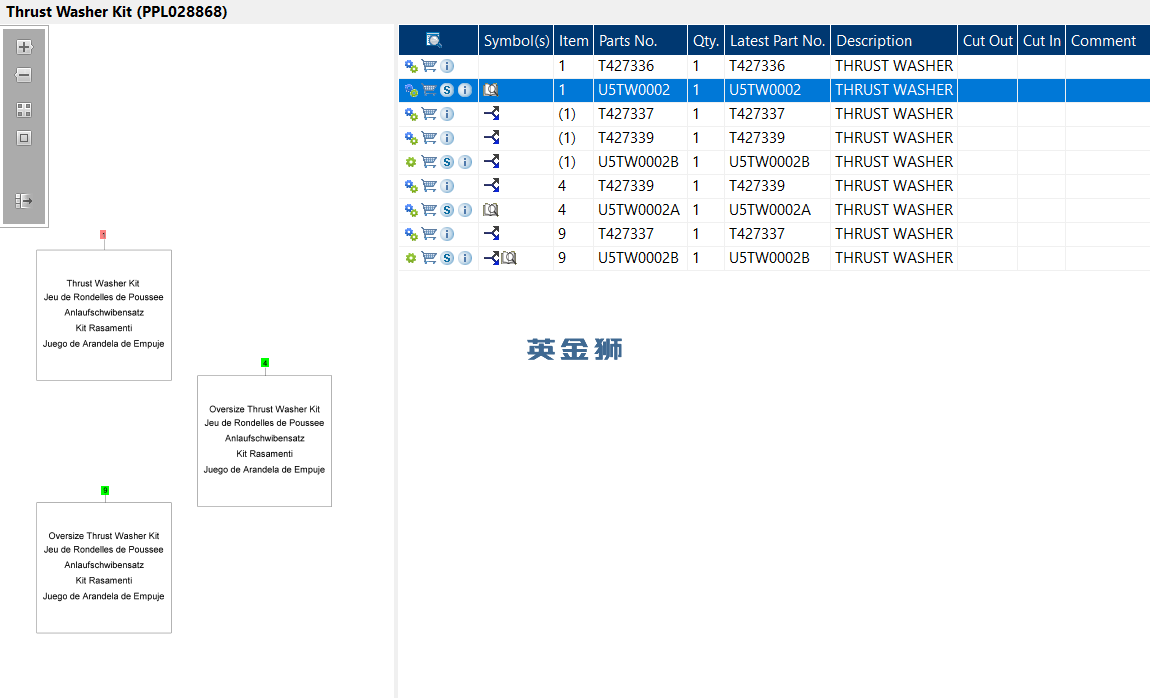Click arrow symbol for item 4 T427339
Screen dimensions: 1150x698
(x=492, y=185)
